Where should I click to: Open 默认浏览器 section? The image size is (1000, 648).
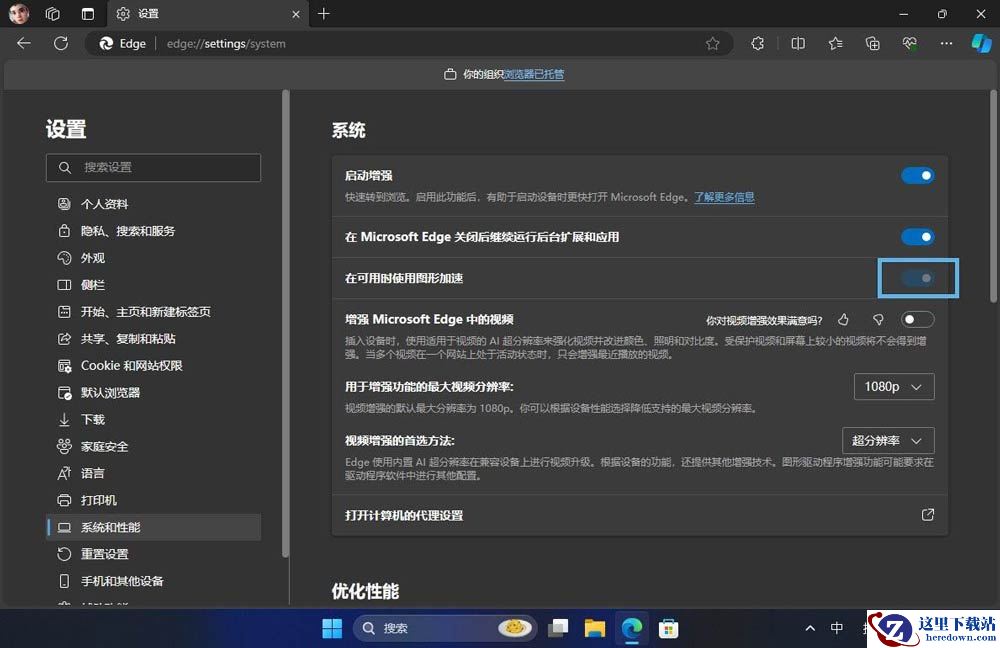(x=153, y=393)
